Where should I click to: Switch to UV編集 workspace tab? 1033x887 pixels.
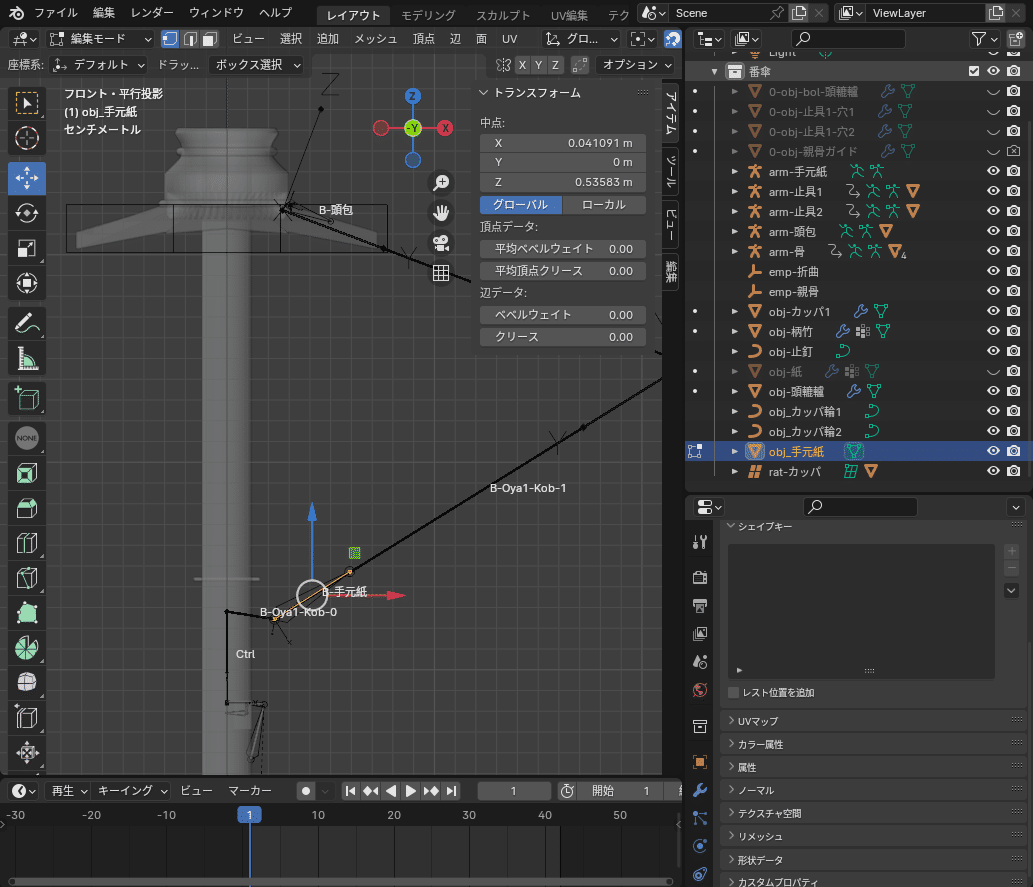click(x=569, y=14)
